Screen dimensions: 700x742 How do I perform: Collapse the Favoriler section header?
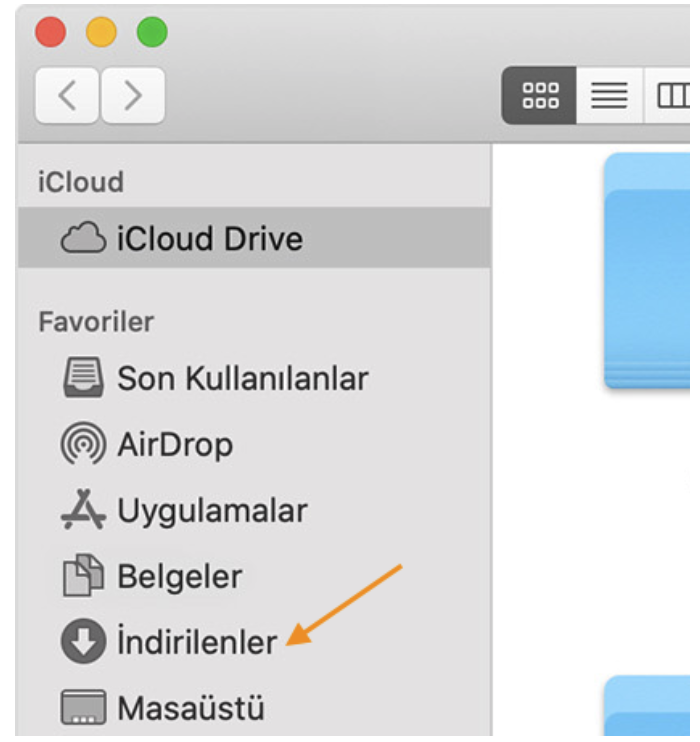[x=97, y=322]
